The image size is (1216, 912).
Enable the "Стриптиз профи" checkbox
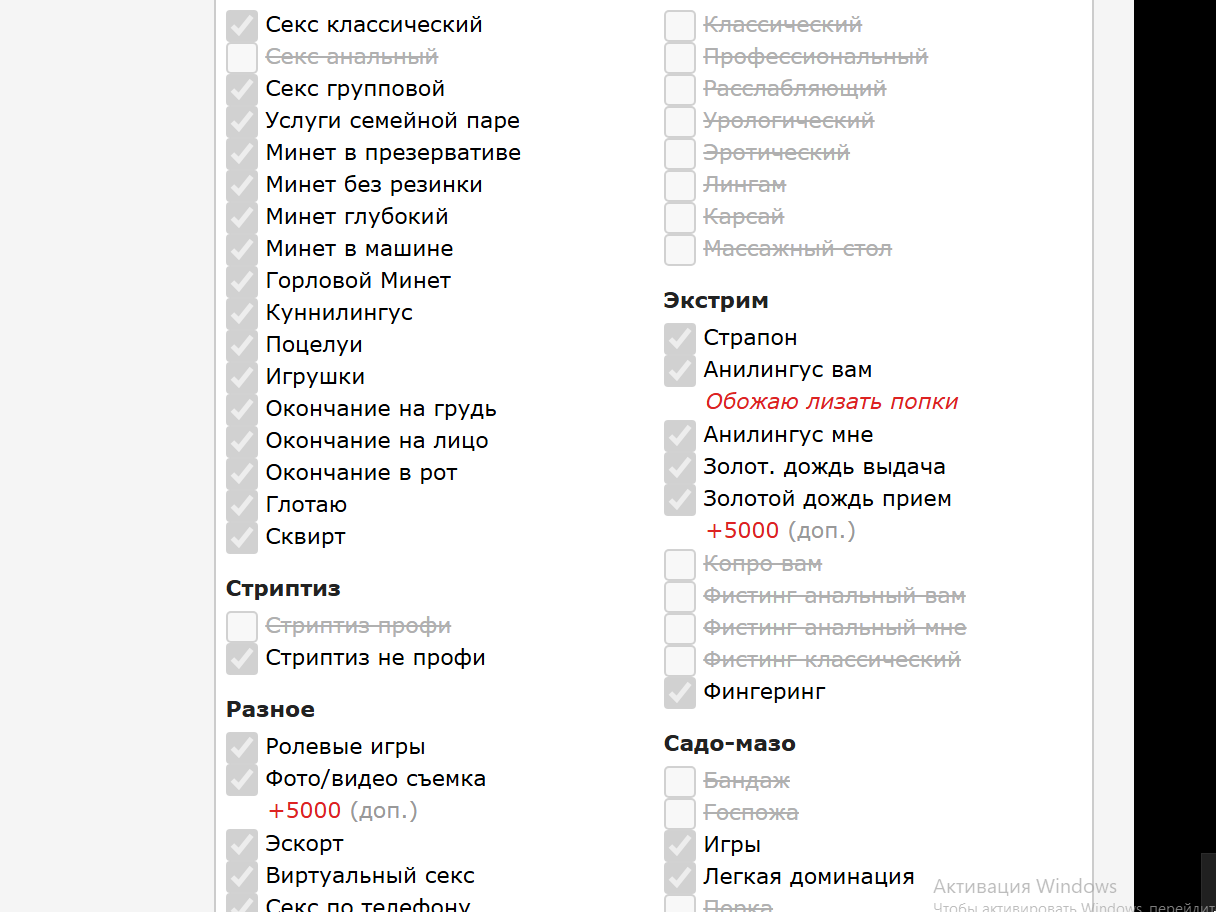point(242,627)
